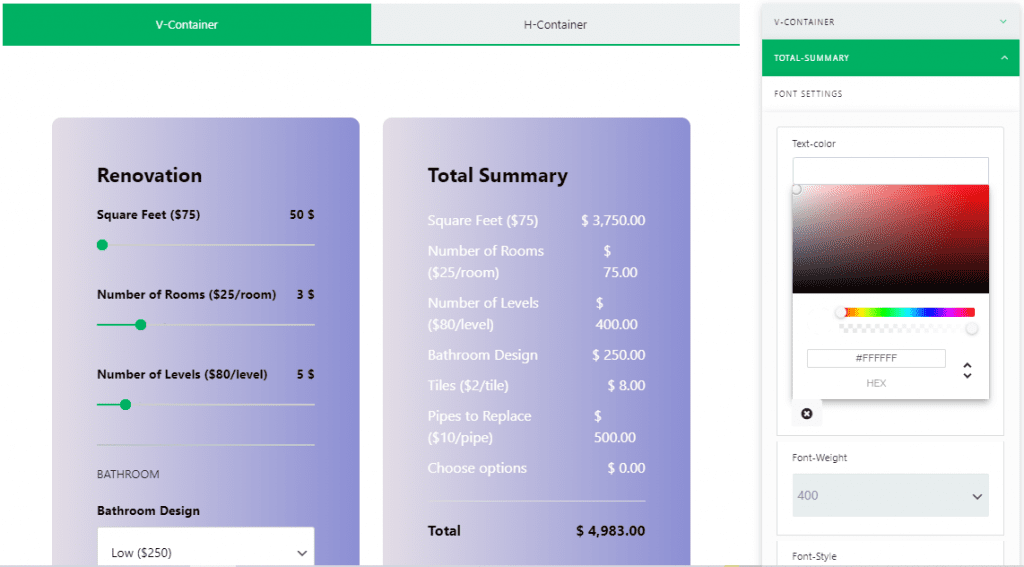Click the clear color X icon
This screenshot has width=1024, height=567.
[x=807, y=414]
